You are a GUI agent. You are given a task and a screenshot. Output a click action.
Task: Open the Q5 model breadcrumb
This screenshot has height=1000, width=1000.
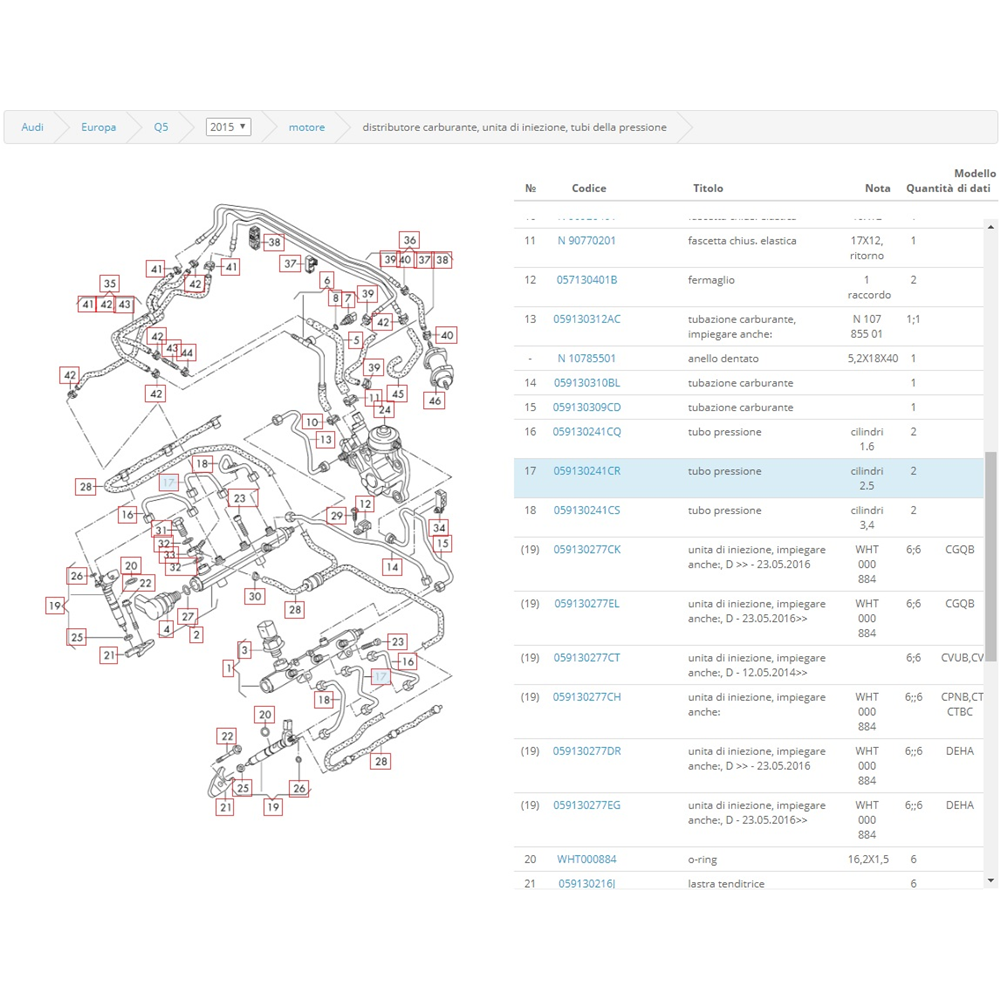[161, 127]
